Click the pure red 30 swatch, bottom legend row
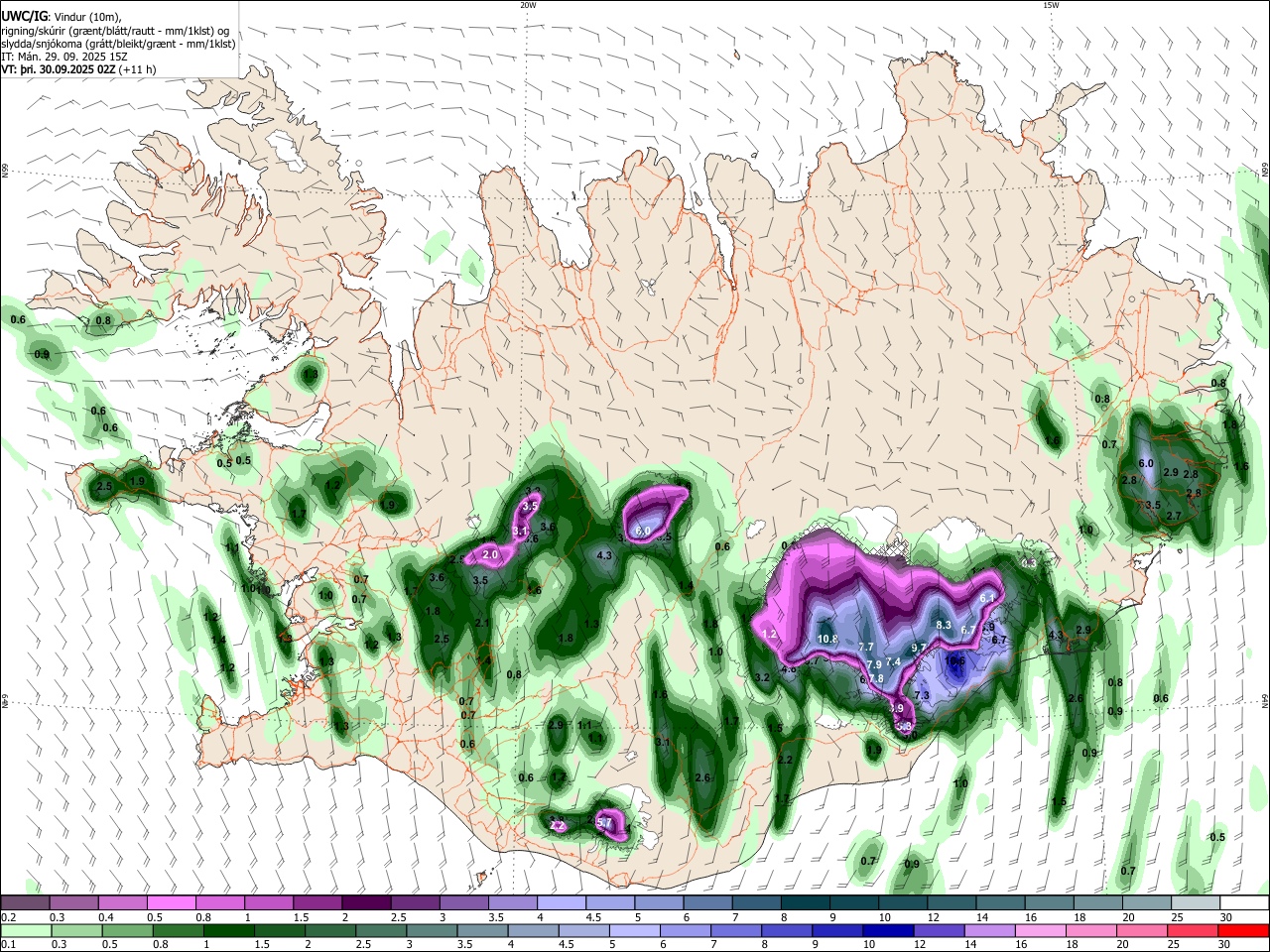The width and height of the screenshot is (1270, 952). pyautogui.click(x=1244, y=930)
